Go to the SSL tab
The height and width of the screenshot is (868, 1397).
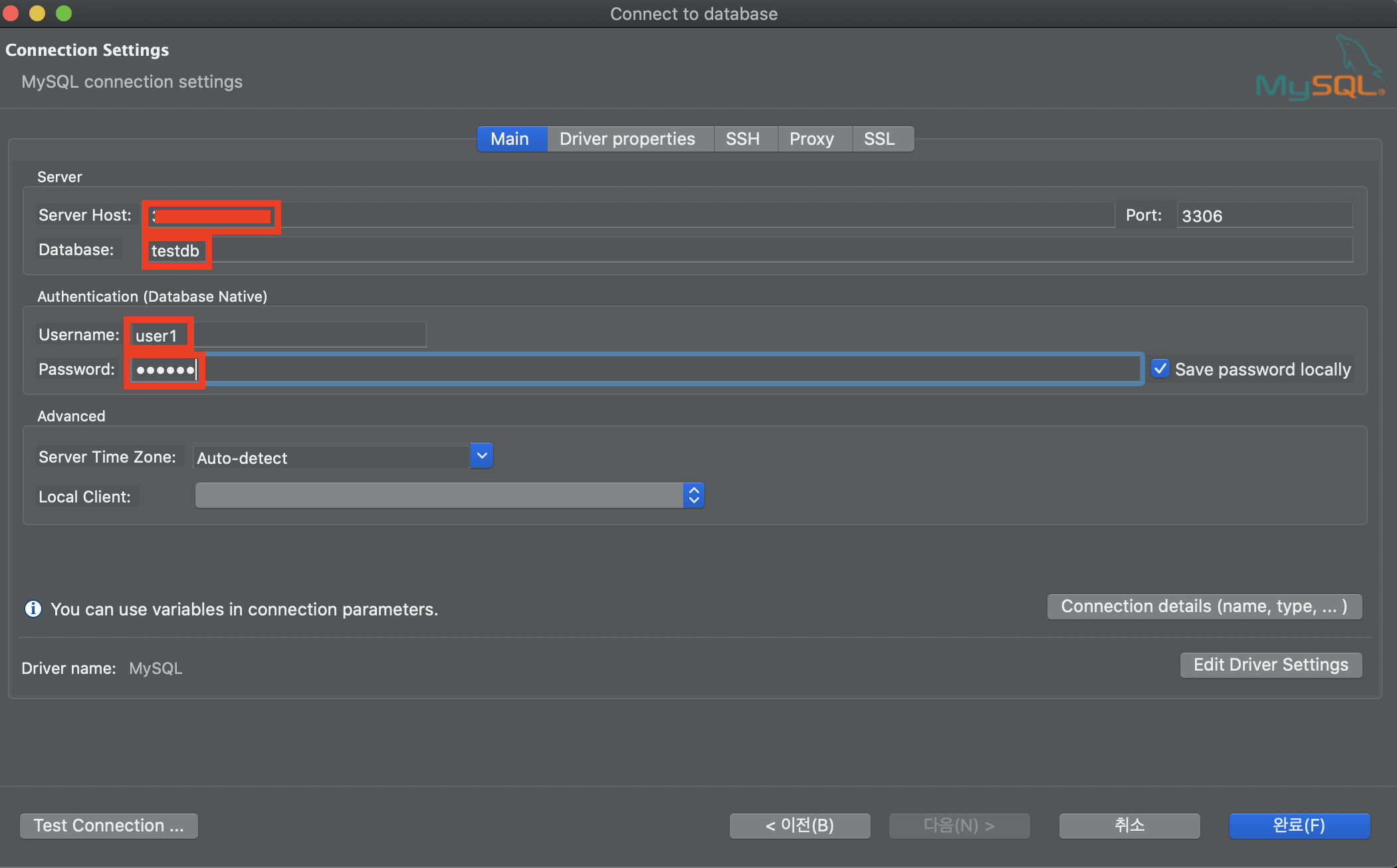[879, 139]
